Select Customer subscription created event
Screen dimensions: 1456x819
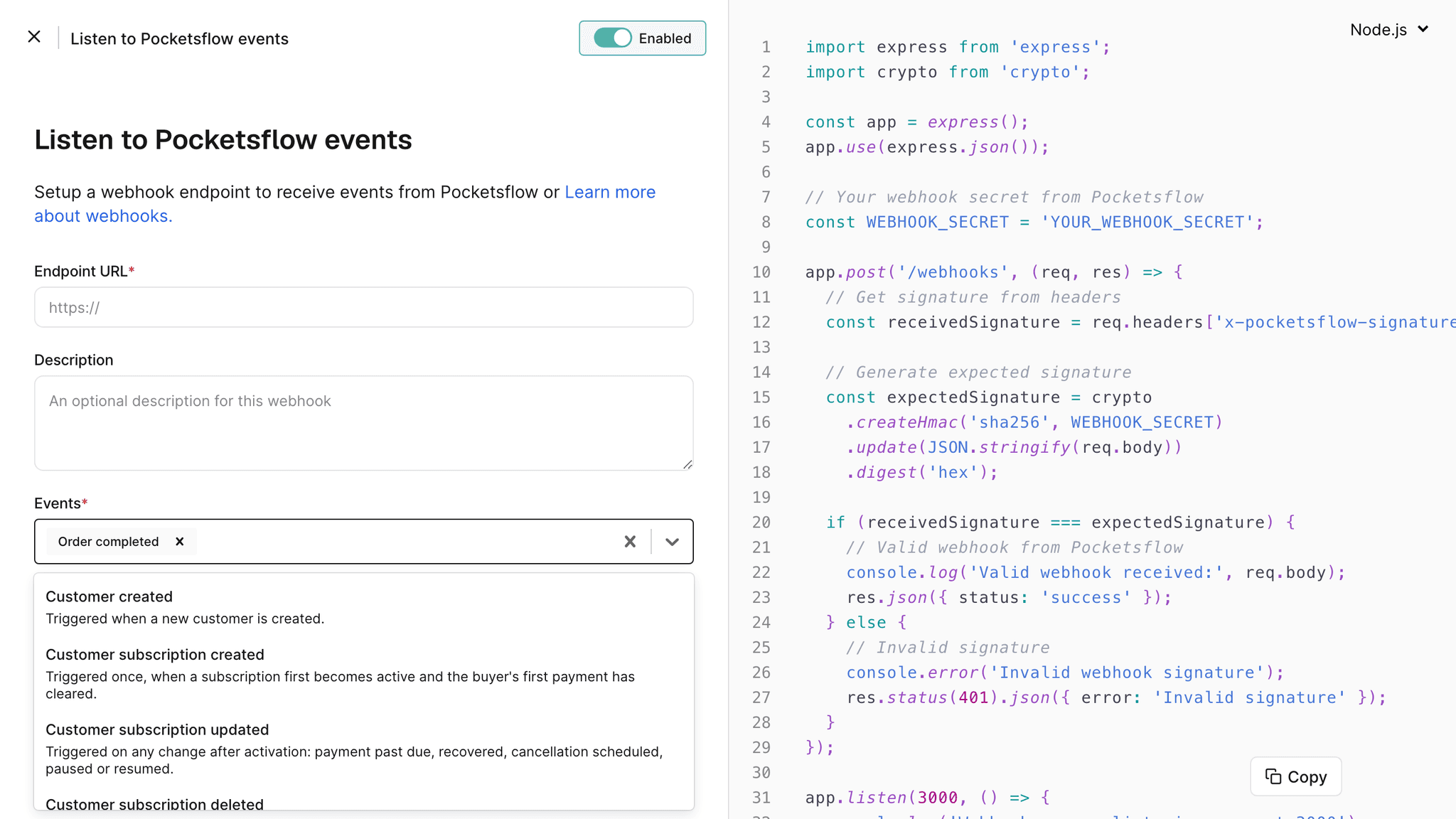tap(364, 673)
